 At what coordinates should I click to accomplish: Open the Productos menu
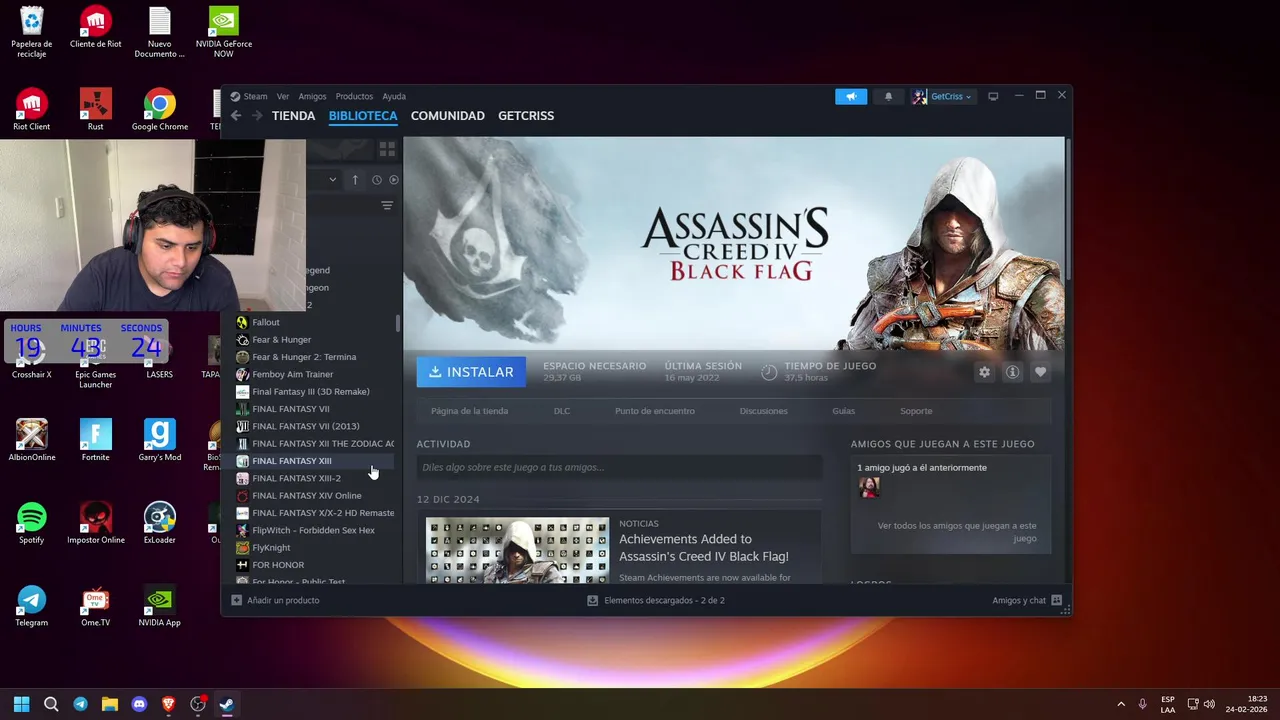354,96
